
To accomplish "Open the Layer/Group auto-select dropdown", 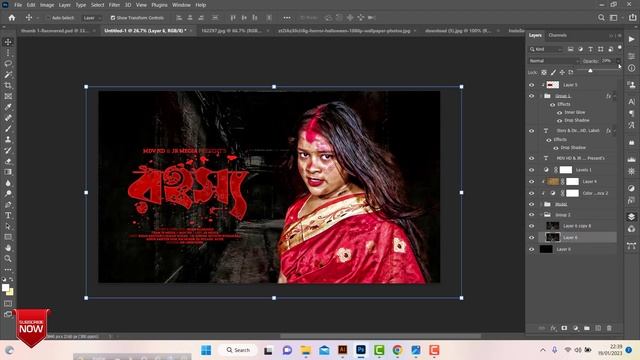I will 92,18.
